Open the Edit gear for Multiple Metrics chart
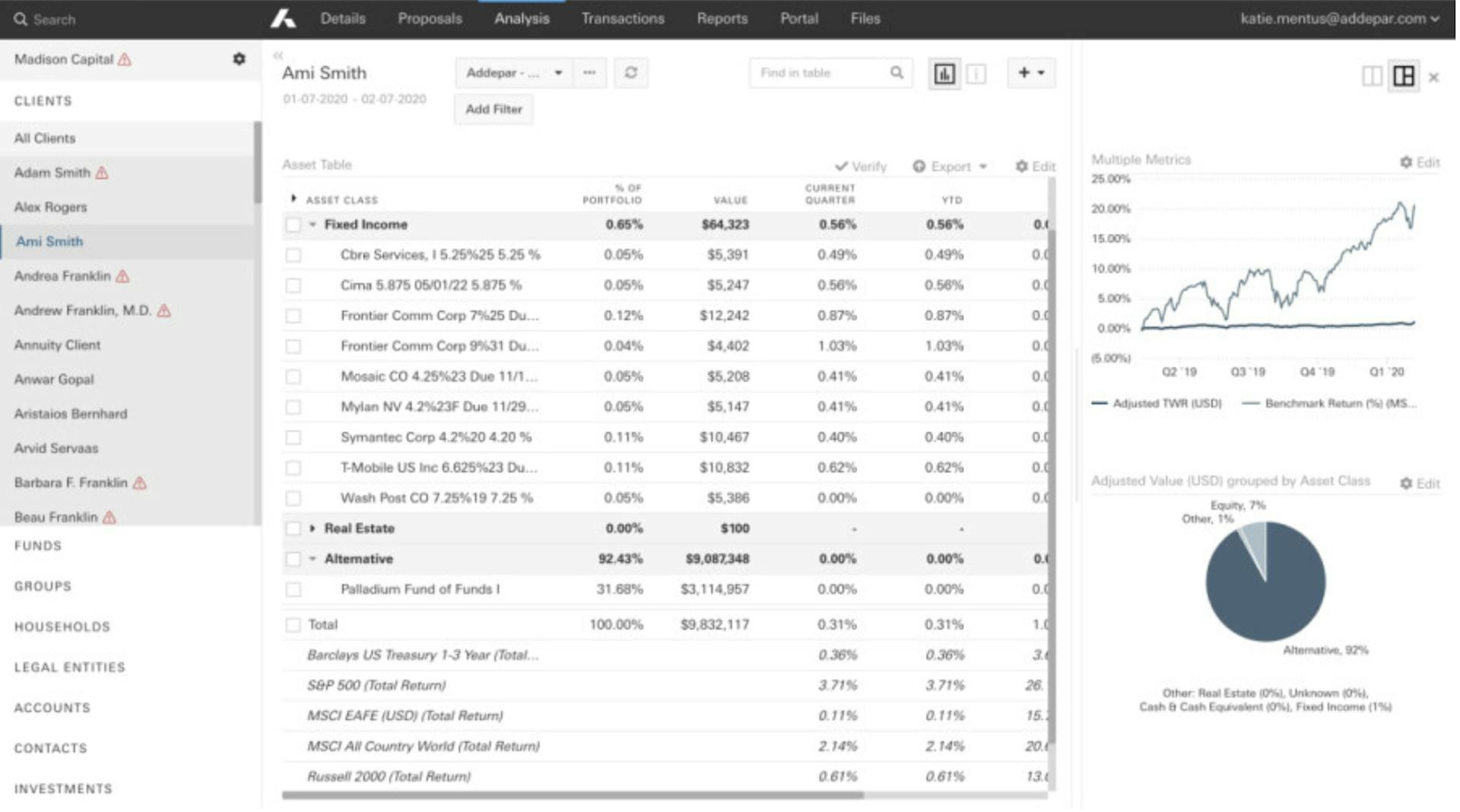Viewport: 1460px width, 812px height. click(1406, 162)
